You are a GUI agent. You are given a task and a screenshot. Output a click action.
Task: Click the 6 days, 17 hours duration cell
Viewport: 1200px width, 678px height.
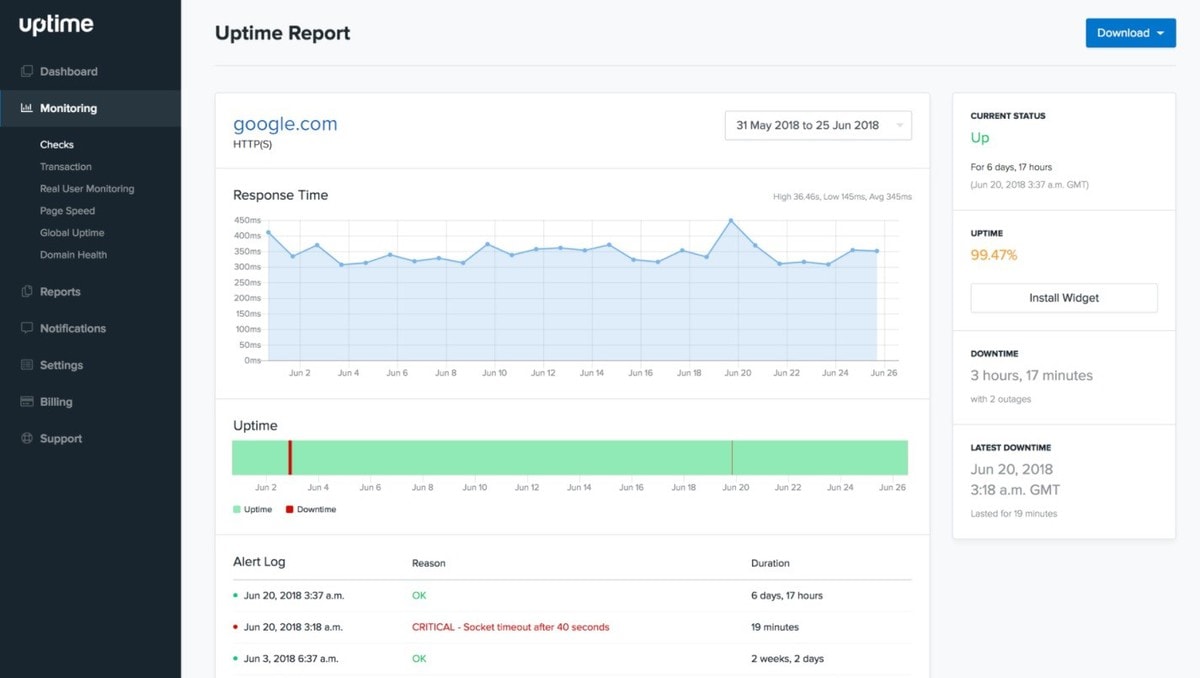pyautogui.click(x=787, y=596)
